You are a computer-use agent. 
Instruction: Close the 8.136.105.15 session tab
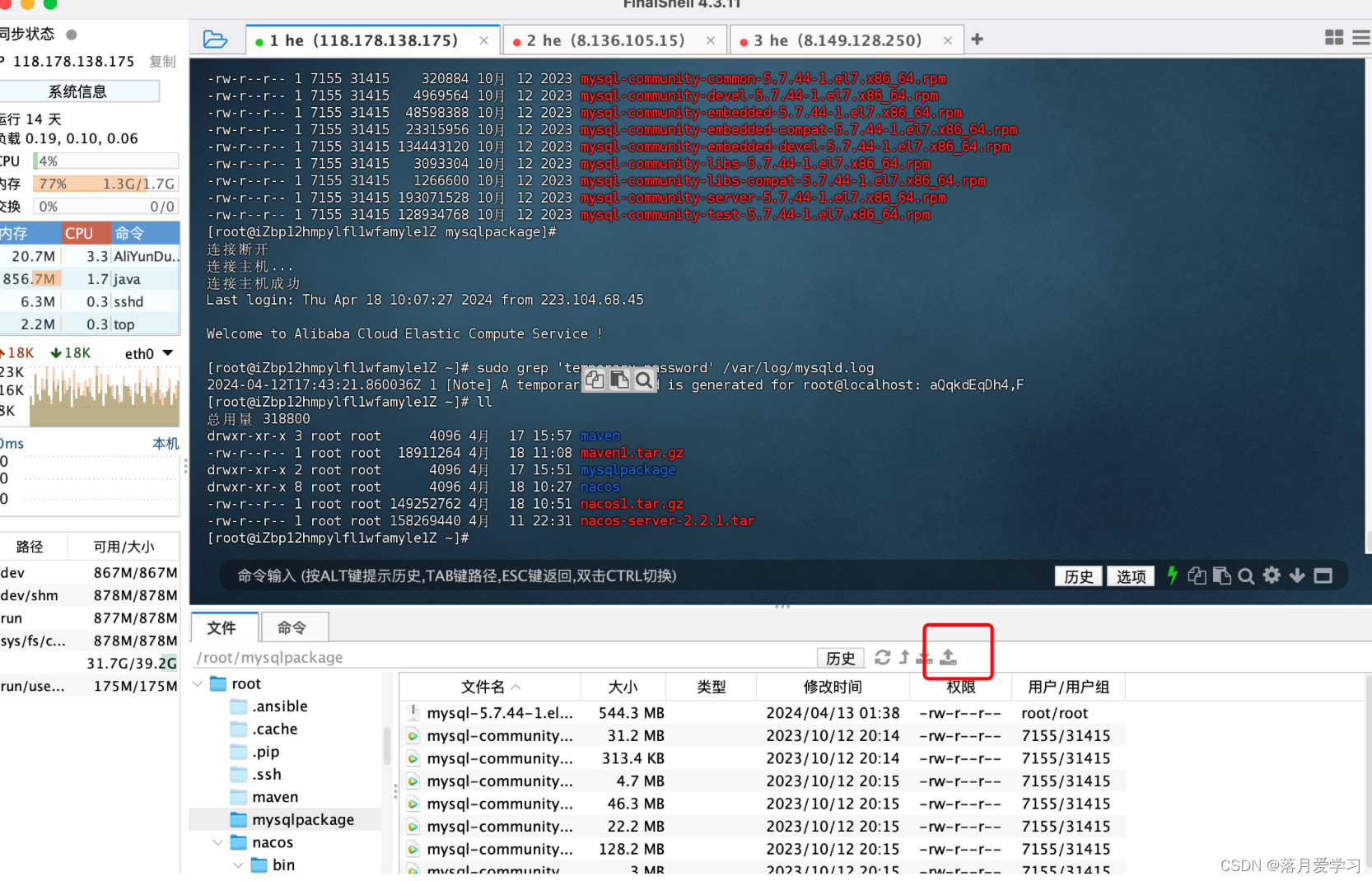tap(711, 40)
